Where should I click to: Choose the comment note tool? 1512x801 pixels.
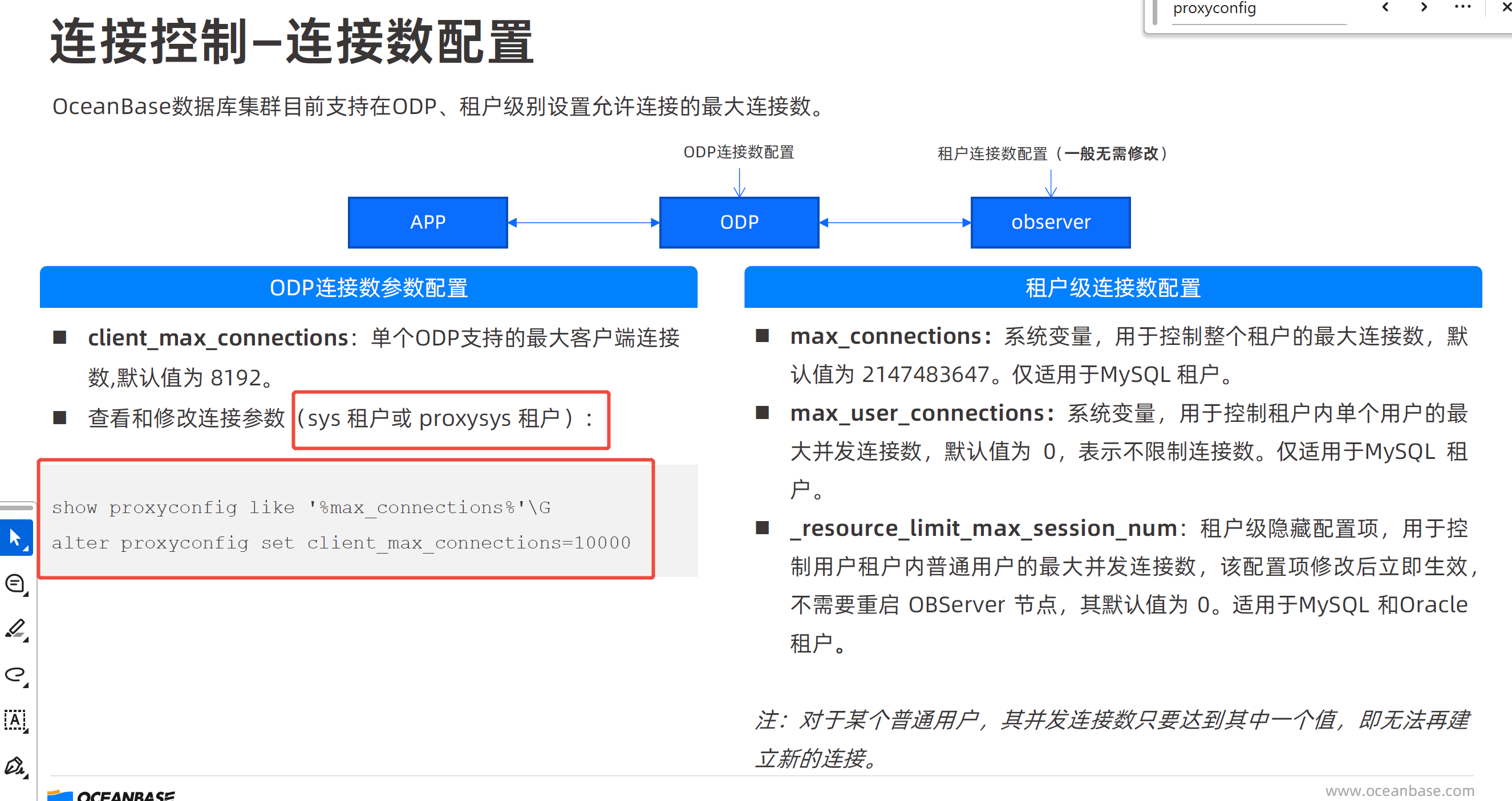pos(16,584)
